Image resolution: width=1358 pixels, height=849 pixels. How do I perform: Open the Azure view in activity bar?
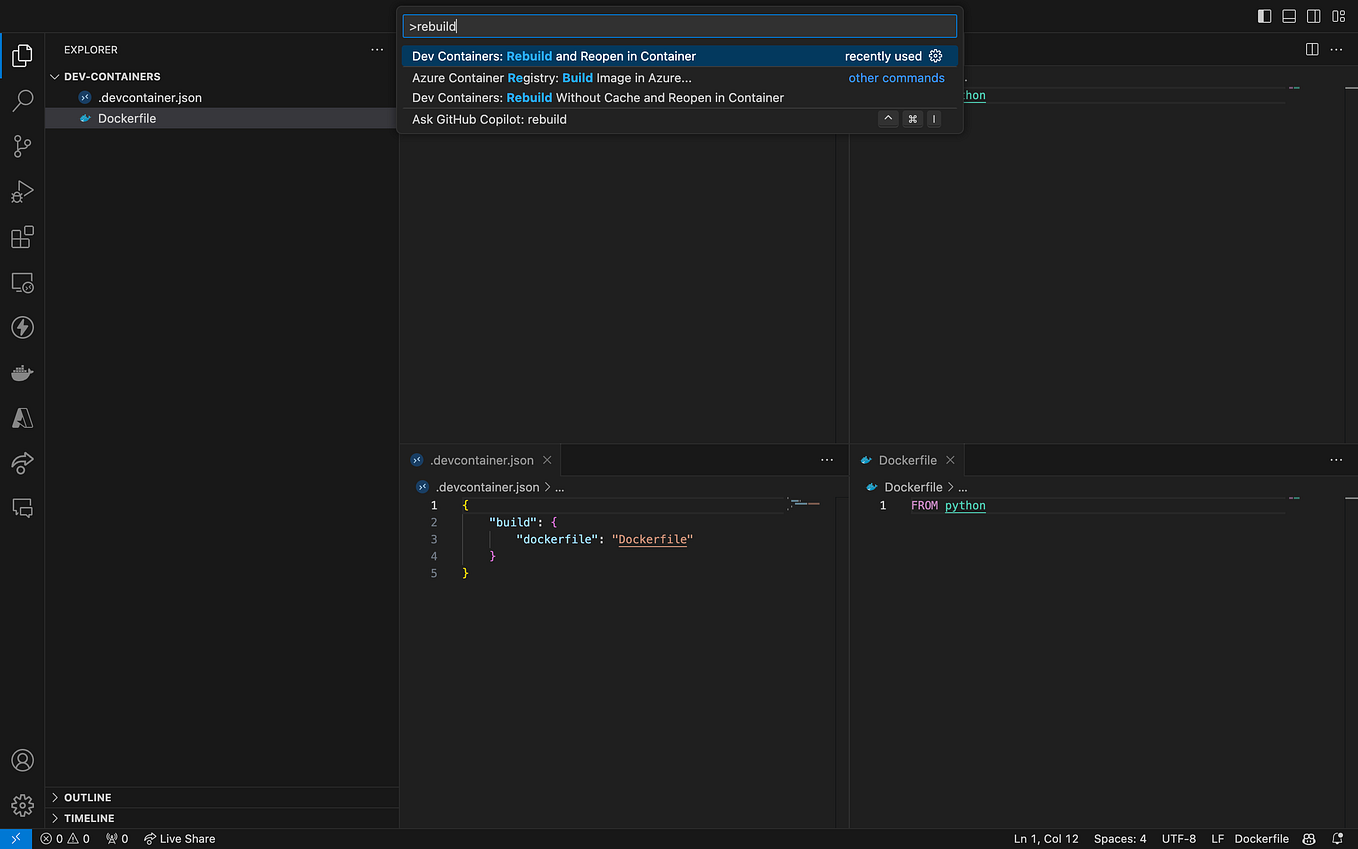pyautogui.click(x=22, y=418)
